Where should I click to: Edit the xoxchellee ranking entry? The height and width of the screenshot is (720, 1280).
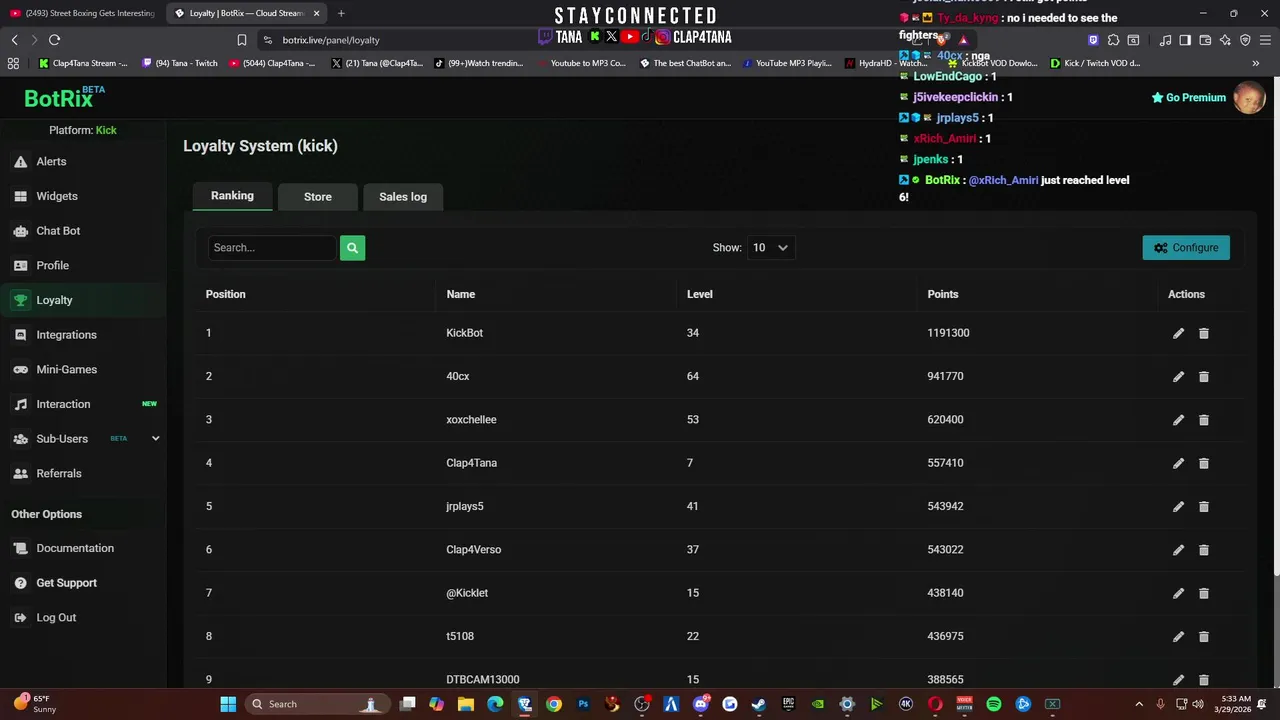1178,420
